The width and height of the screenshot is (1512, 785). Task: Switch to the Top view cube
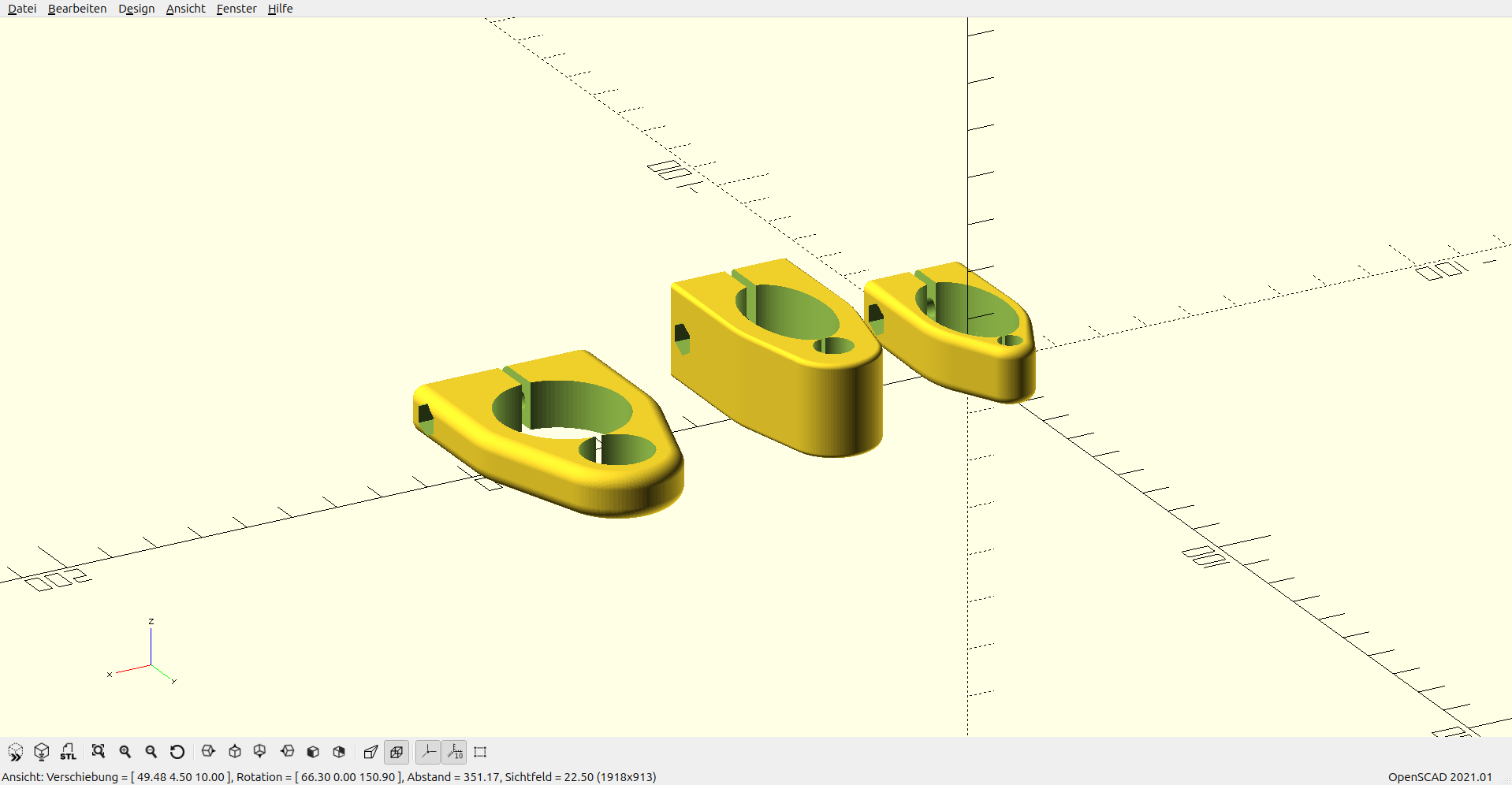pyautogui.click(x=235, y=752)
